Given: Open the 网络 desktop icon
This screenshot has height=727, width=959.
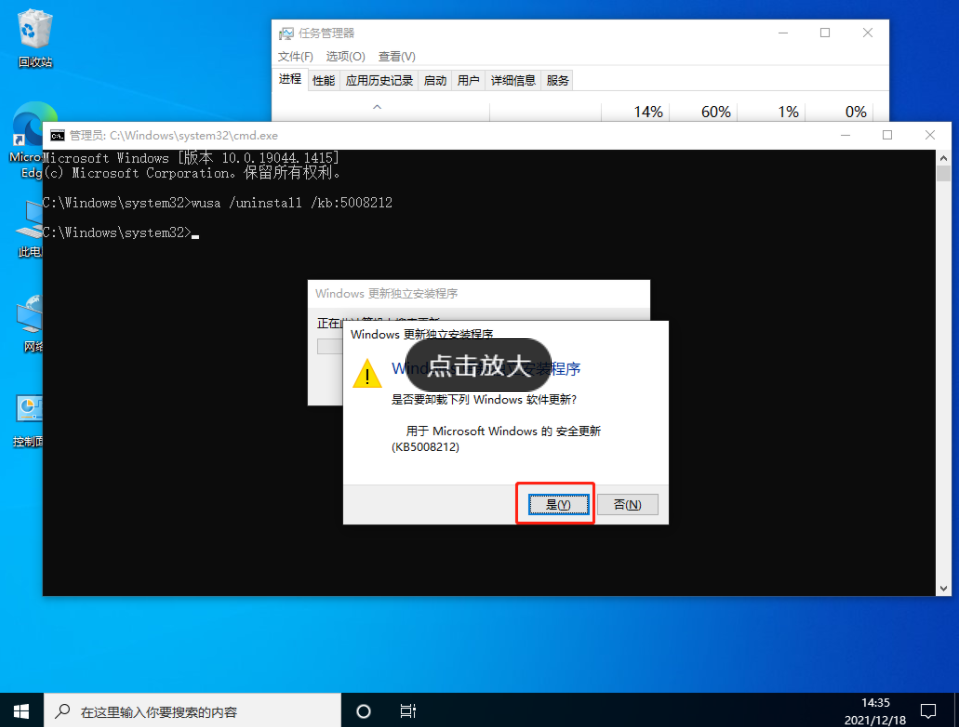Looking at the screenshot, I should (30, 315).
